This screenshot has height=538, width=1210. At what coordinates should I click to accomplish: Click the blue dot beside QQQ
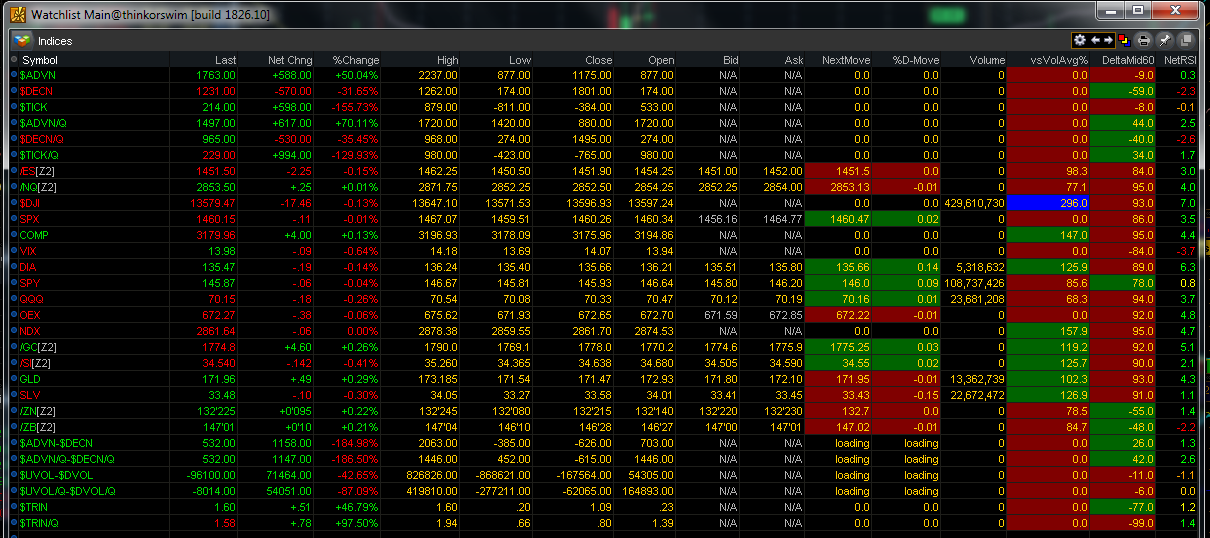(13, 299)
